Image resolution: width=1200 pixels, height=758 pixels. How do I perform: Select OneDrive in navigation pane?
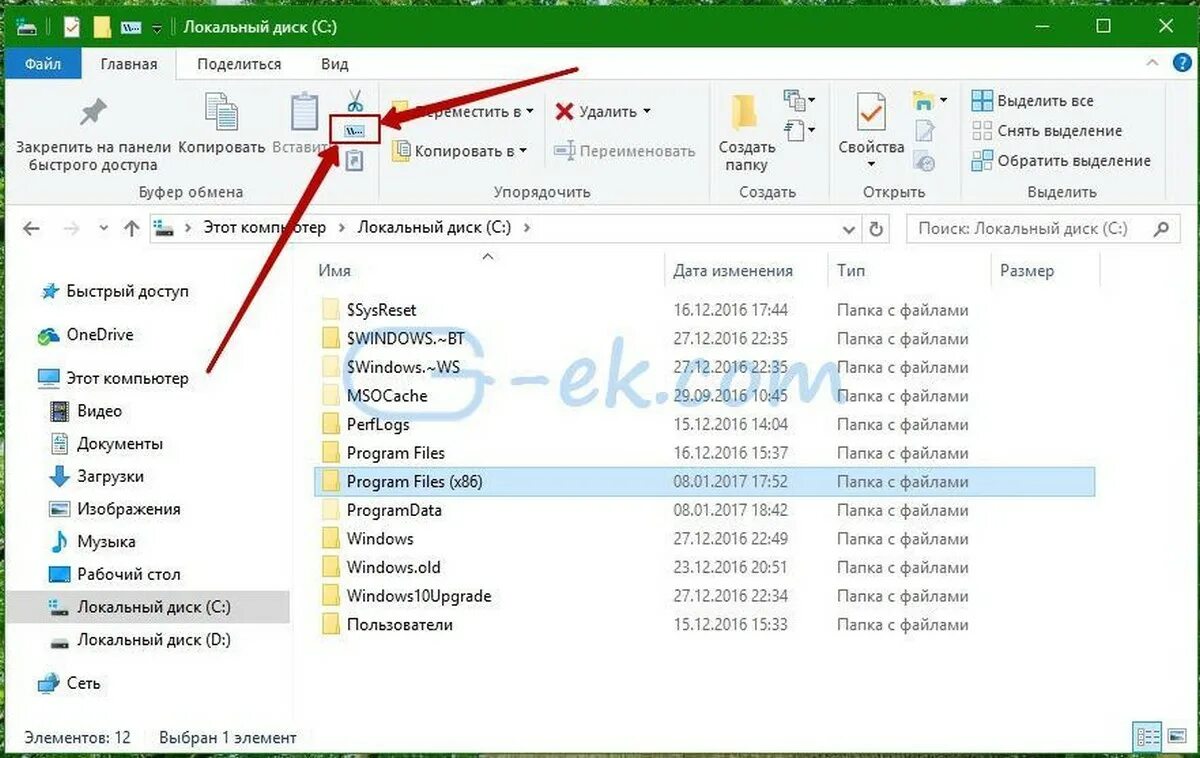tap(86, 335)
